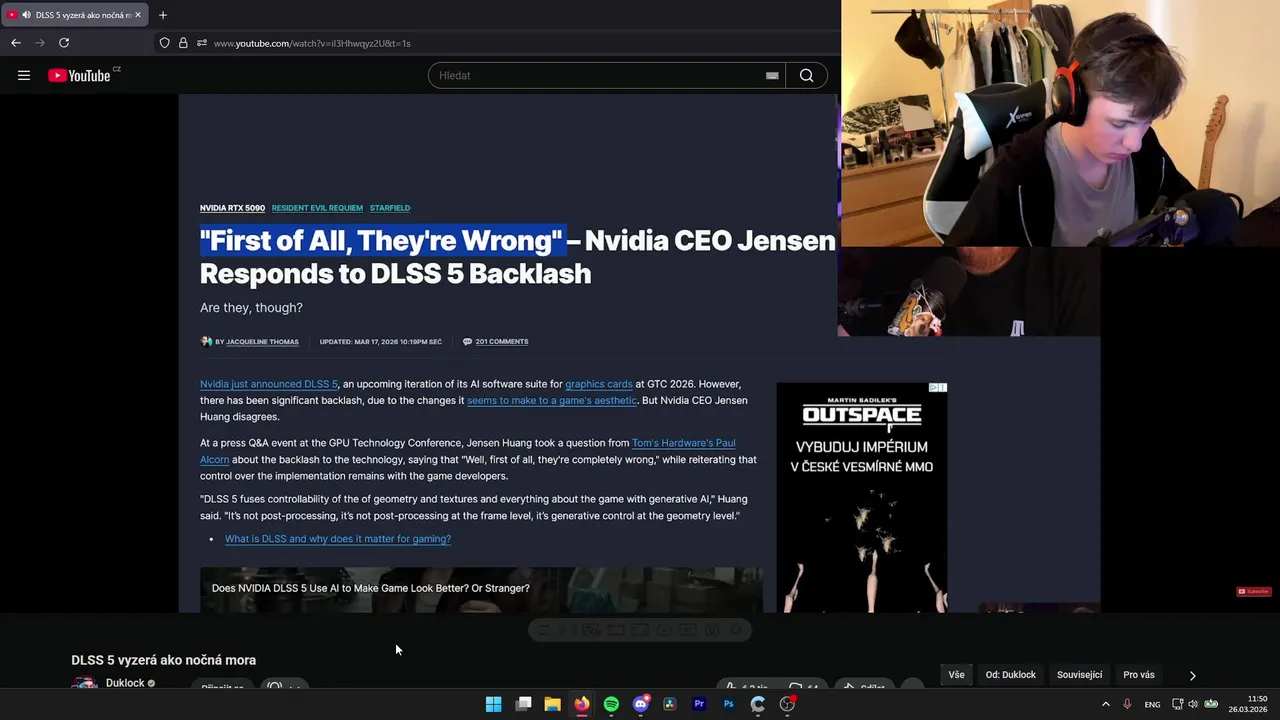Click the YouTube logo to go home
Image resolution: width=1280 pixels, height=720 pixels.
click(79, 75)
